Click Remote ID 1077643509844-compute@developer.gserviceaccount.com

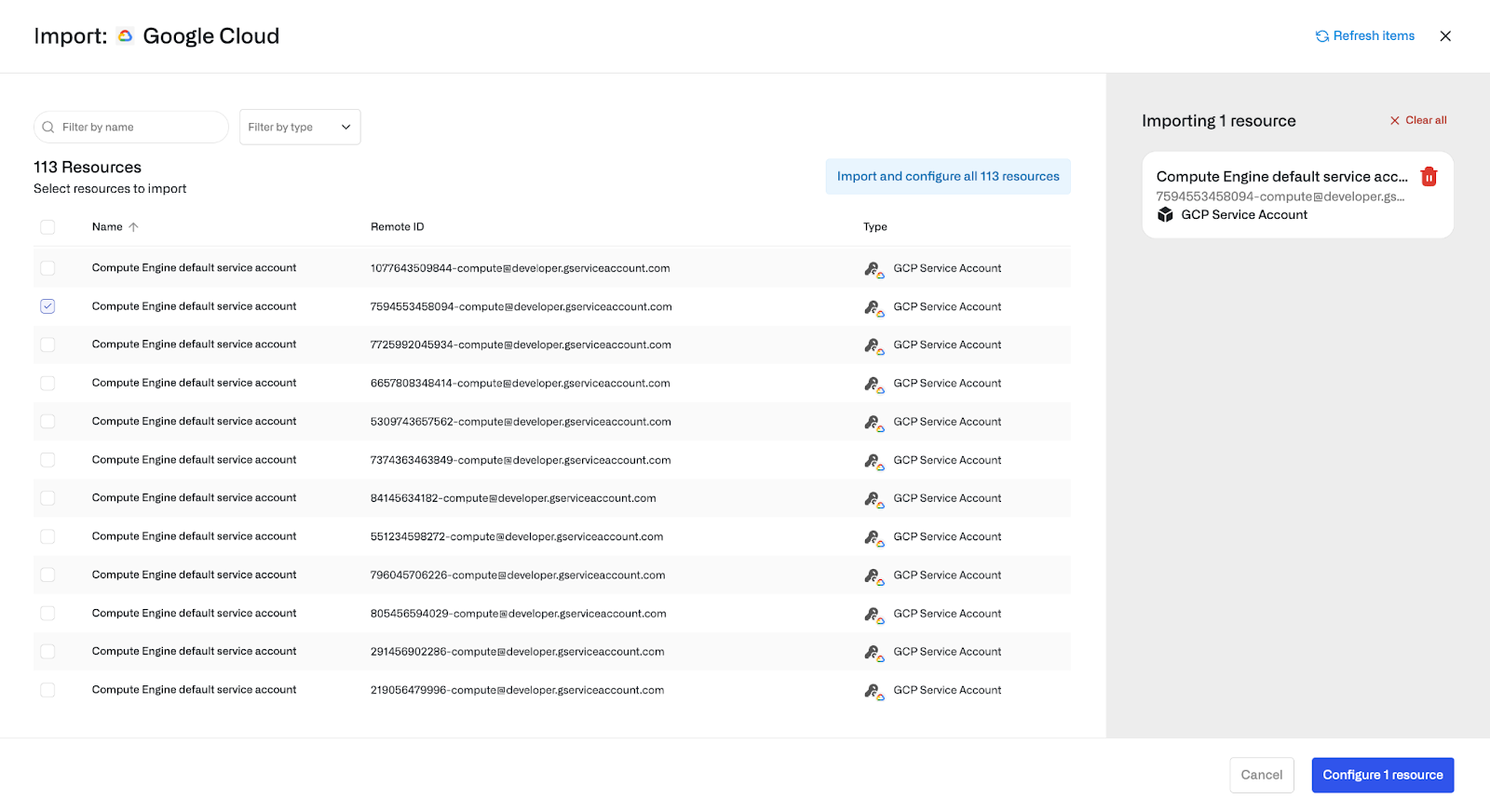[521, 268]
